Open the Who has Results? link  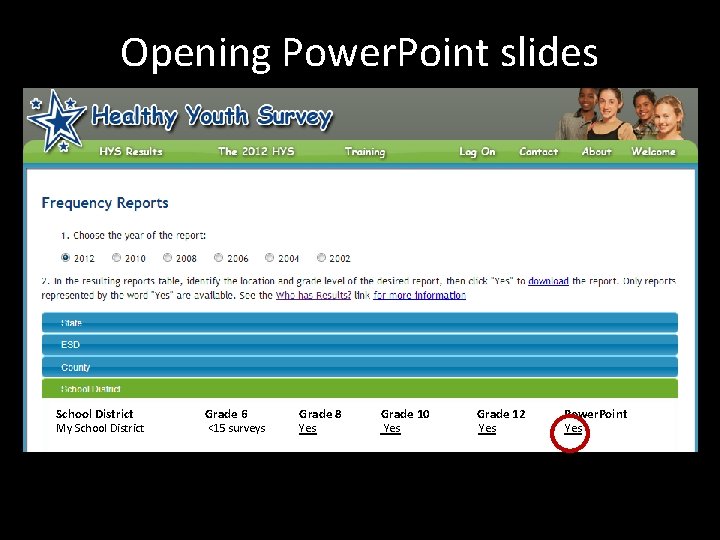coord(313,295)
